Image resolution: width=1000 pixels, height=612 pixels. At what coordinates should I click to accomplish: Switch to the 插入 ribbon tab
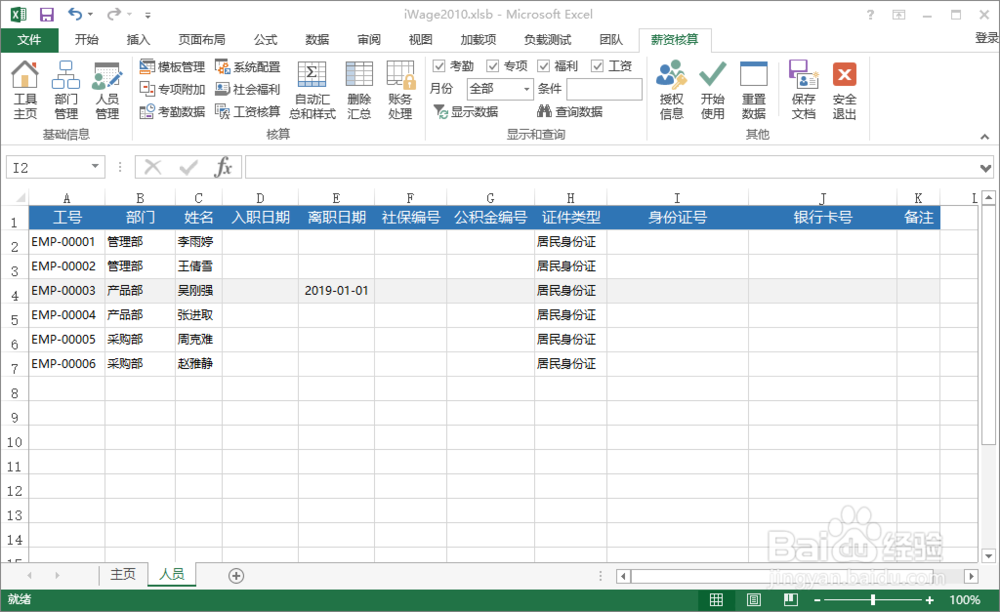(x=138, y=40)
